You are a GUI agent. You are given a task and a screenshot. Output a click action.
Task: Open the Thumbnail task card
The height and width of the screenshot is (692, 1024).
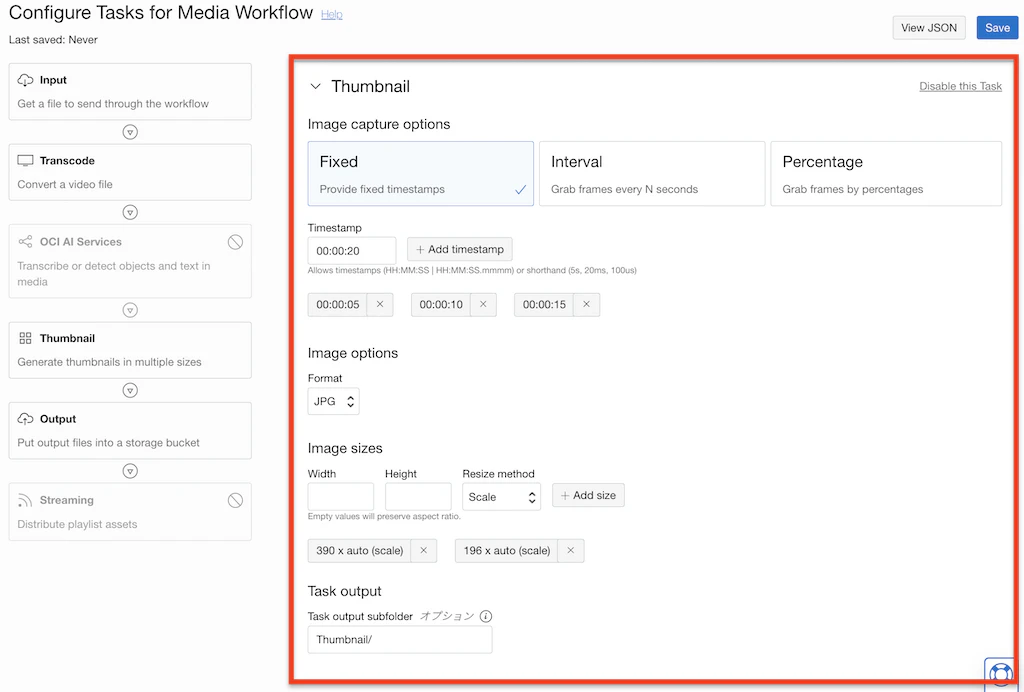[x=130, y=350]
